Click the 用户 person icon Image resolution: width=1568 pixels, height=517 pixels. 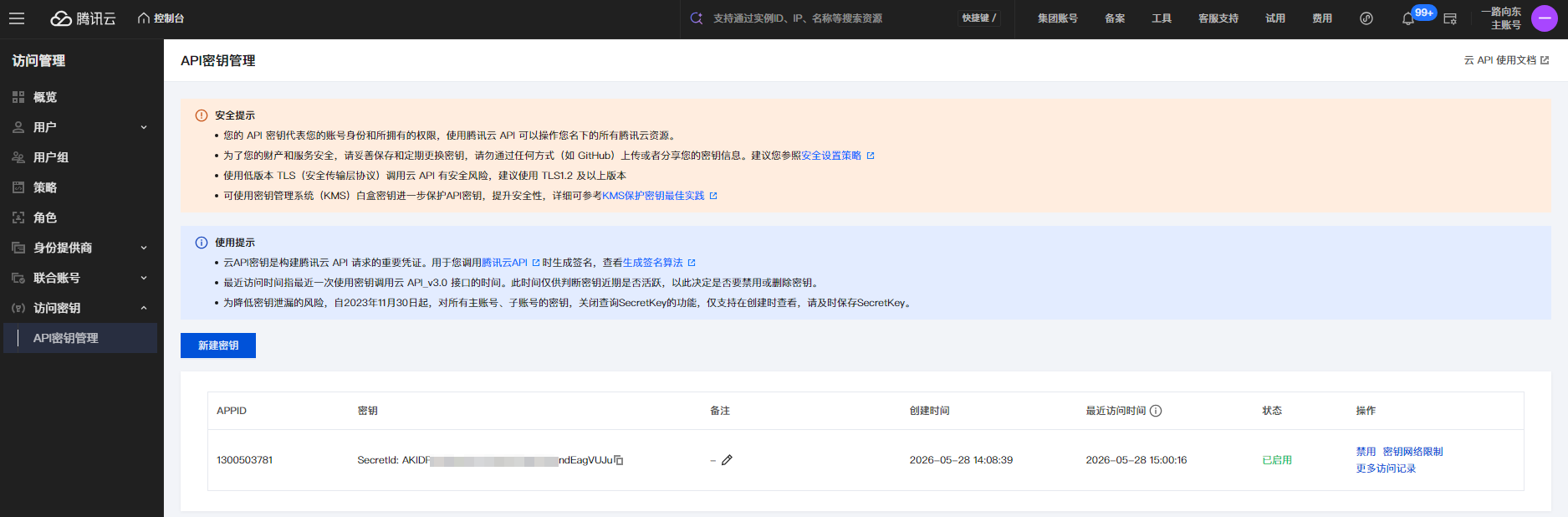[18, 127]
